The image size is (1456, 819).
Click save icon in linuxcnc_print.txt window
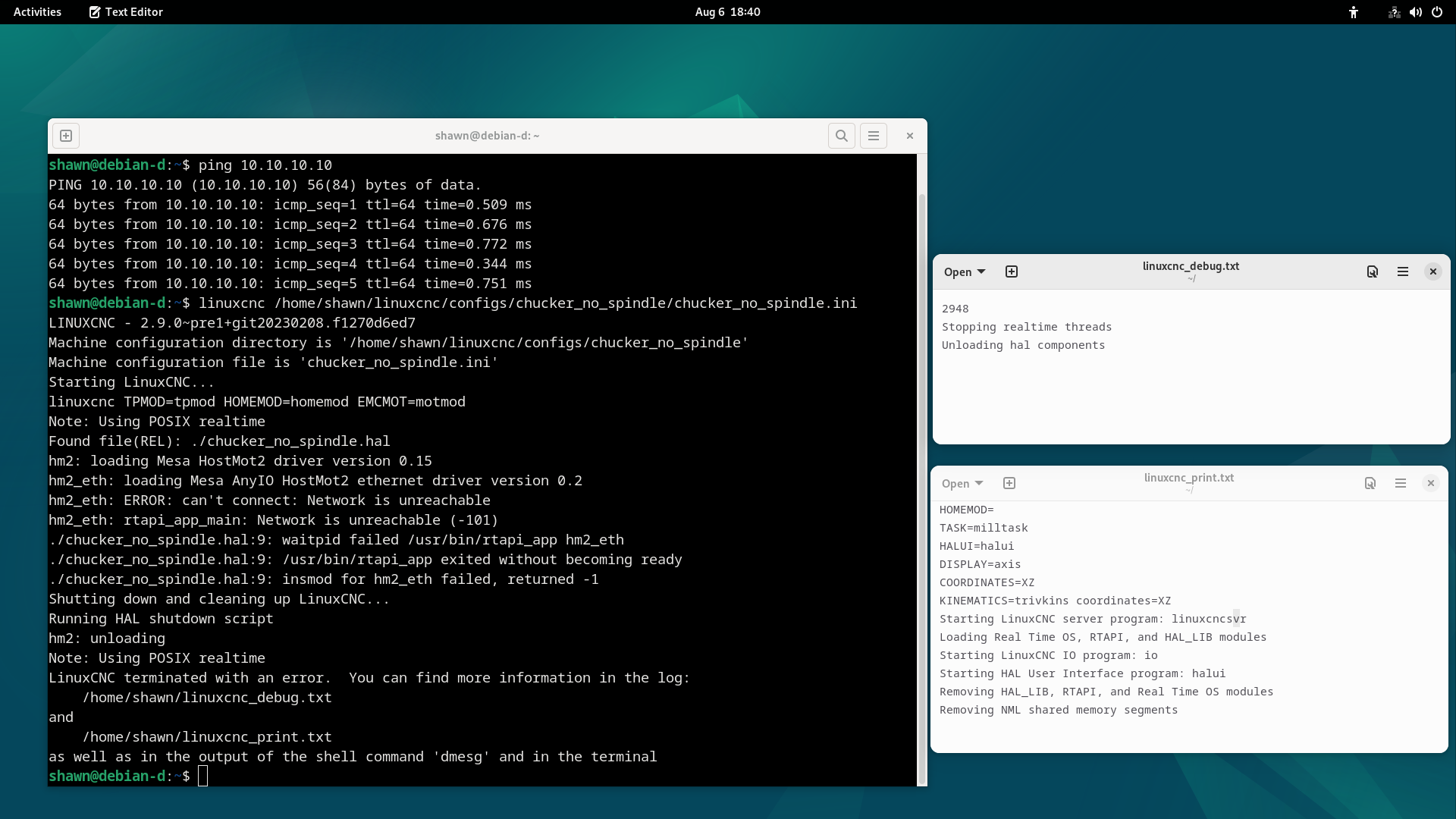pyautogui.click(x=1370, y=483)
